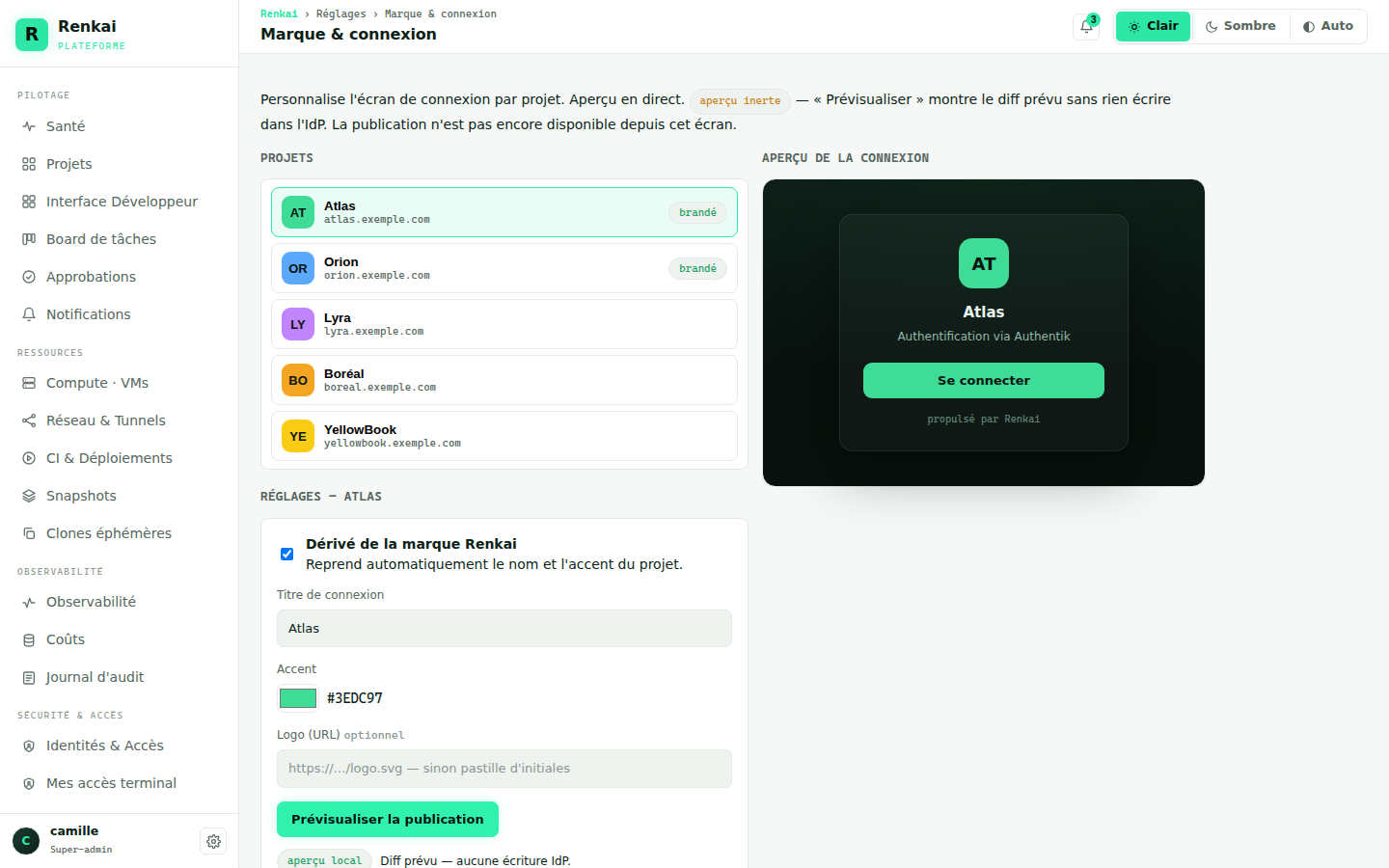Open Snapshots page
Image resolution: width=1389 pixels, height=868 pixels.
119,496
